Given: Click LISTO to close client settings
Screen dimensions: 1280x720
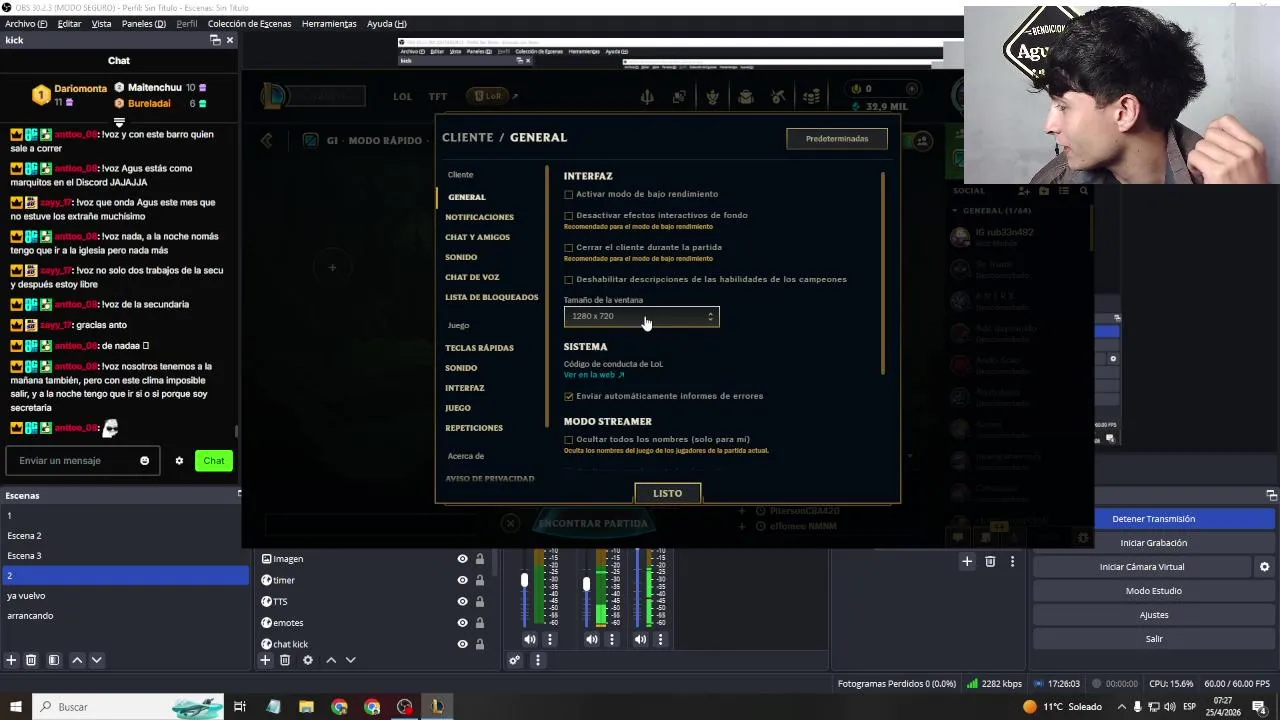Looking at the screenshot, I should 667,493.
